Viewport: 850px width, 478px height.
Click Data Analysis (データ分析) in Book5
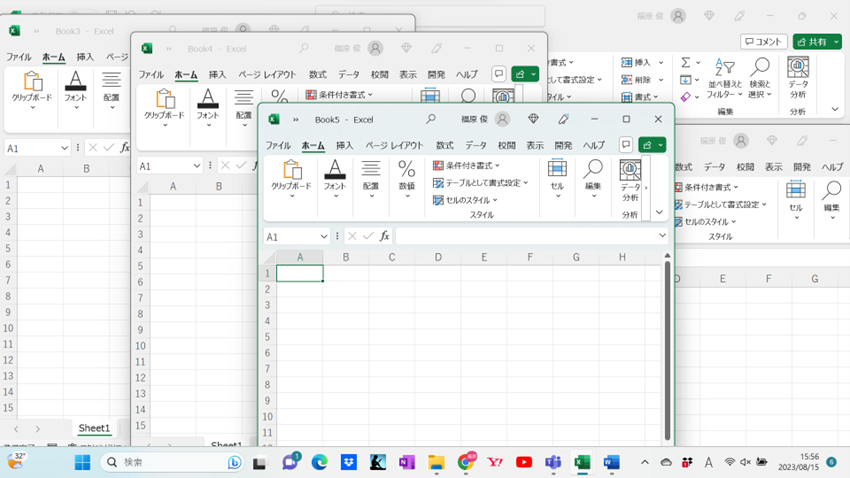630,181
